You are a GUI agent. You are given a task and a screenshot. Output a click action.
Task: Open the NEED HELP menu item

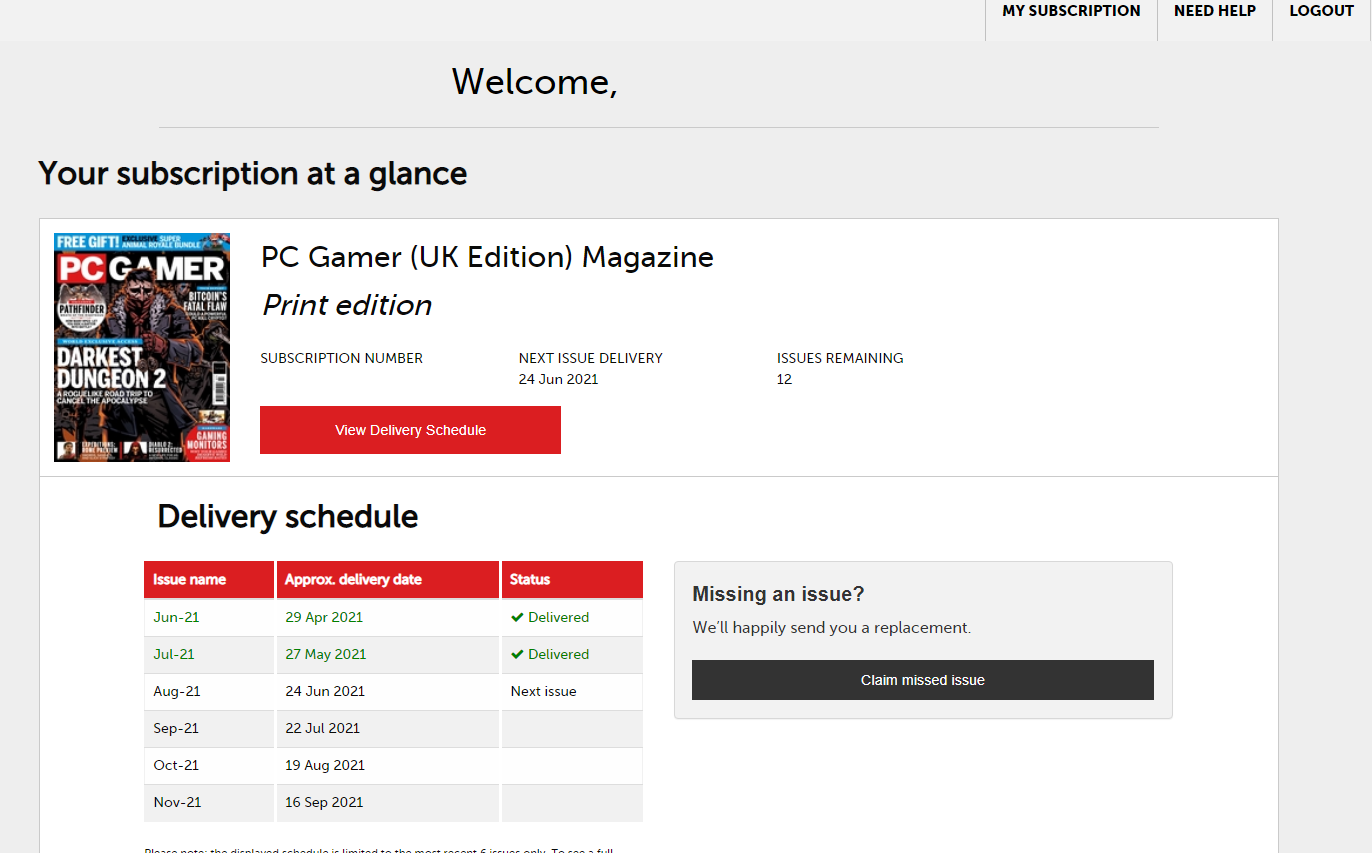(1214, 11)
